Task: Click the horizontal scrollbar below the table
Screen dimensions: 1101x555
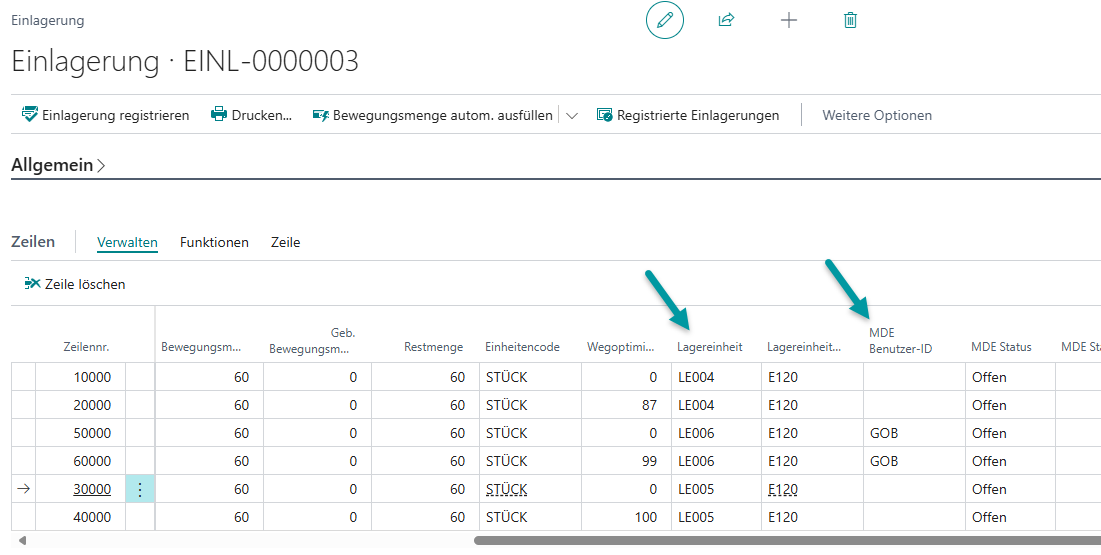Action: tap(780, 541)
